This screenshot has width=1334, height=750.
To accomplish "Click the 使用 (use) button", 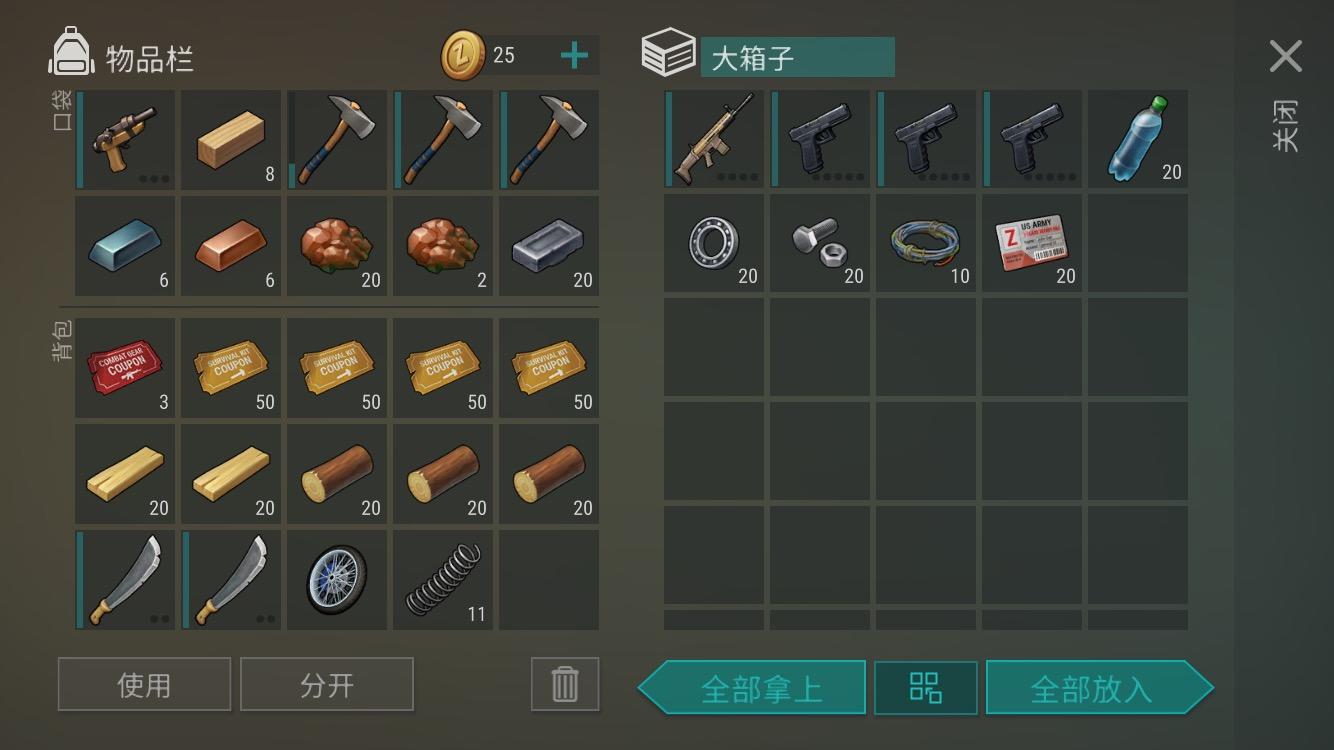I will point(144,684).
